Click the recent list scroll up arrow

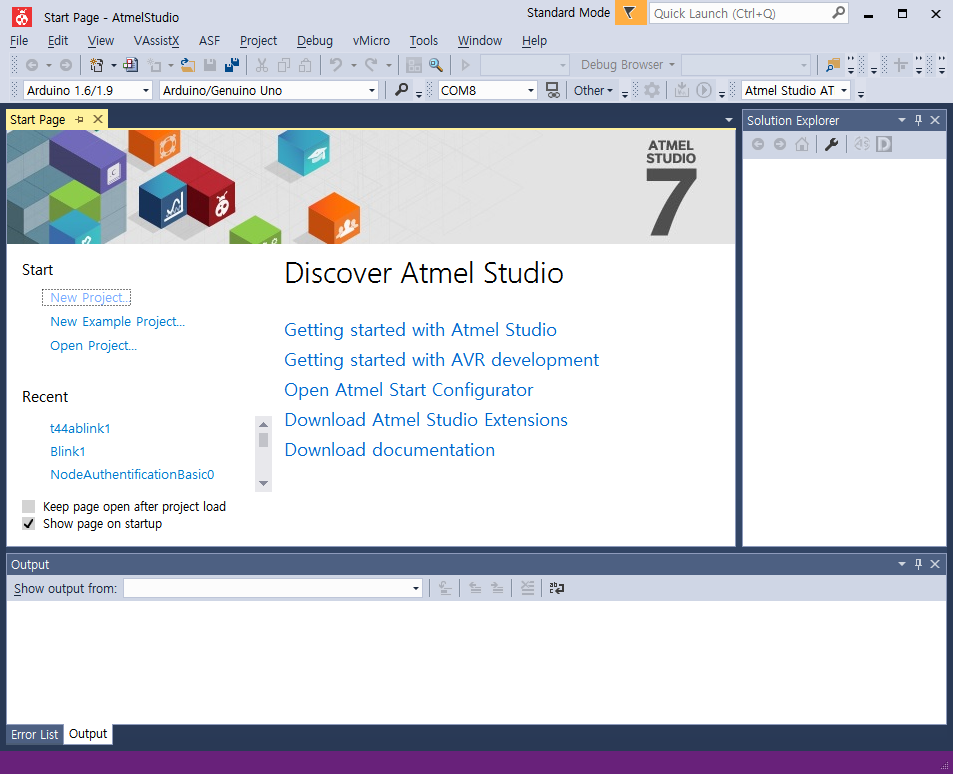(263, 424)
